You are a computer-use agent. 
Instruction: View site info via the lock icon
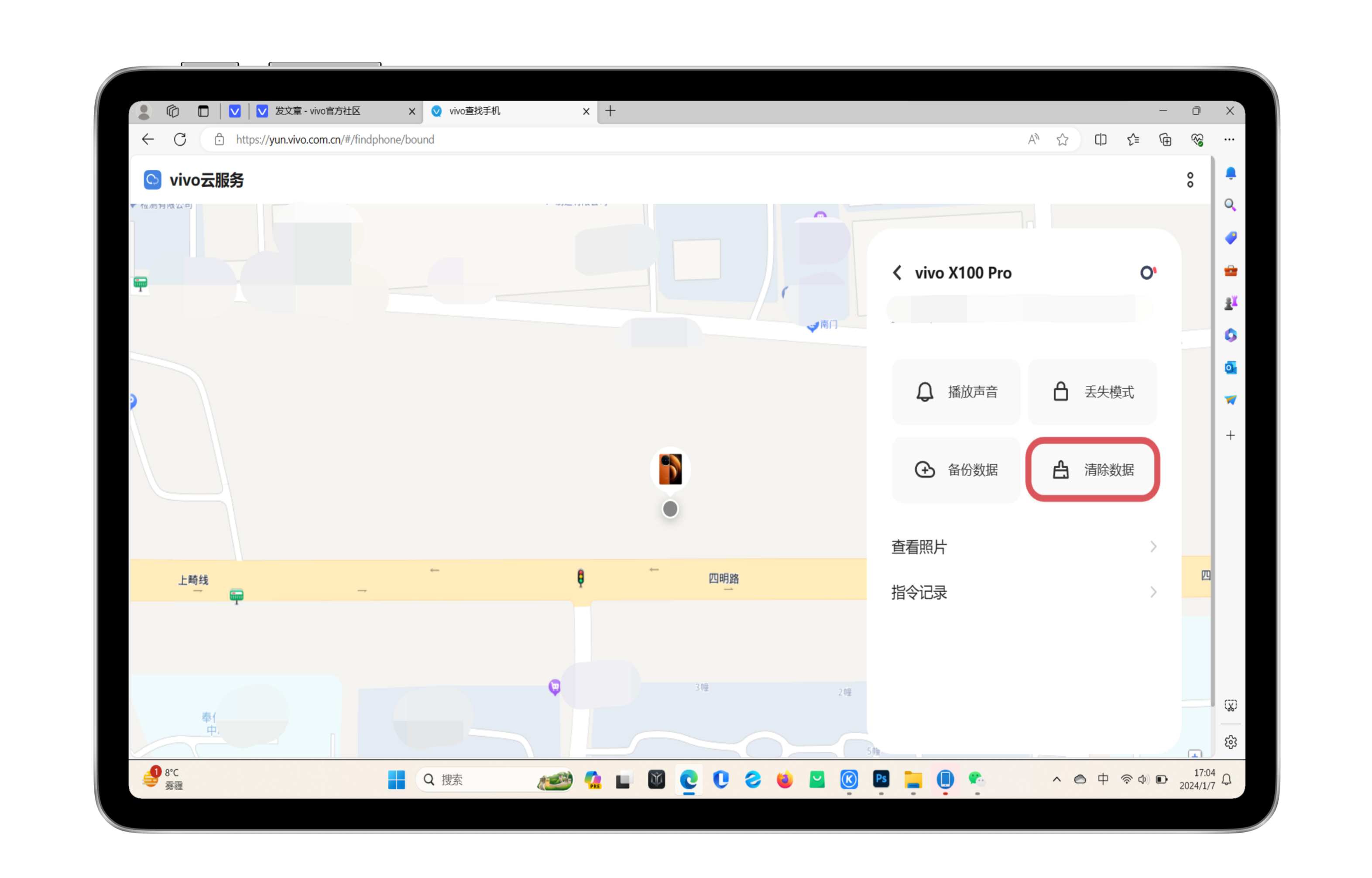[x=220, y=140]
